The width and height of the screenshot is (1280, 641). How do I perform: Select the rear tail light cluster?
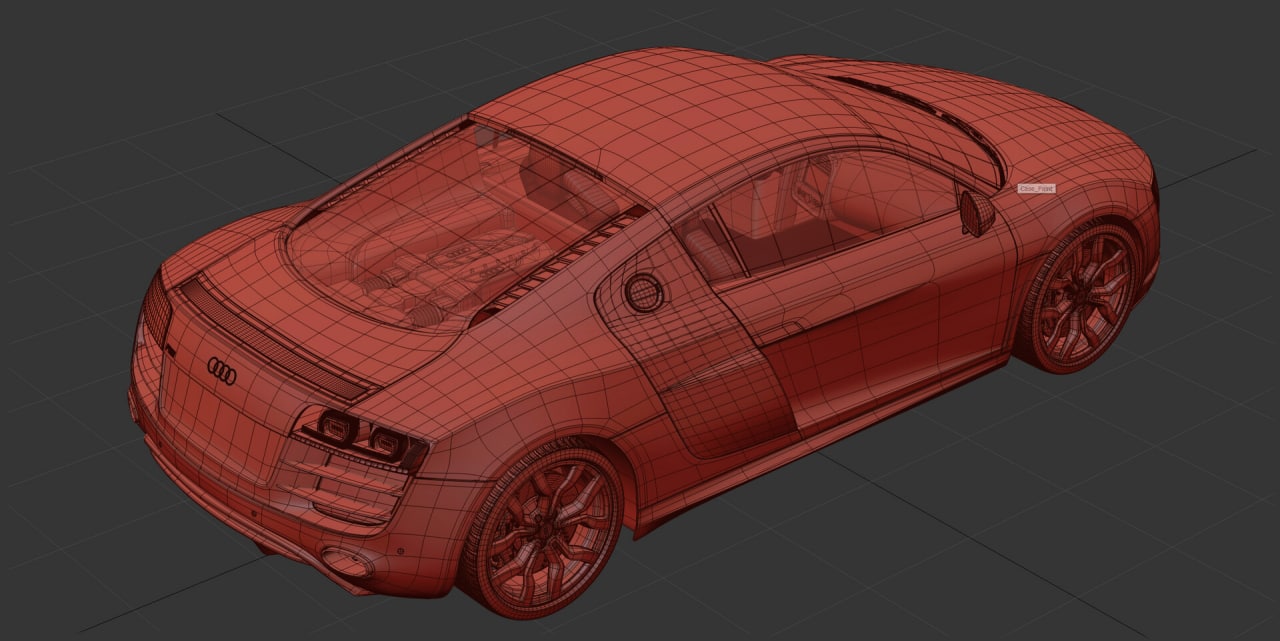361,436
